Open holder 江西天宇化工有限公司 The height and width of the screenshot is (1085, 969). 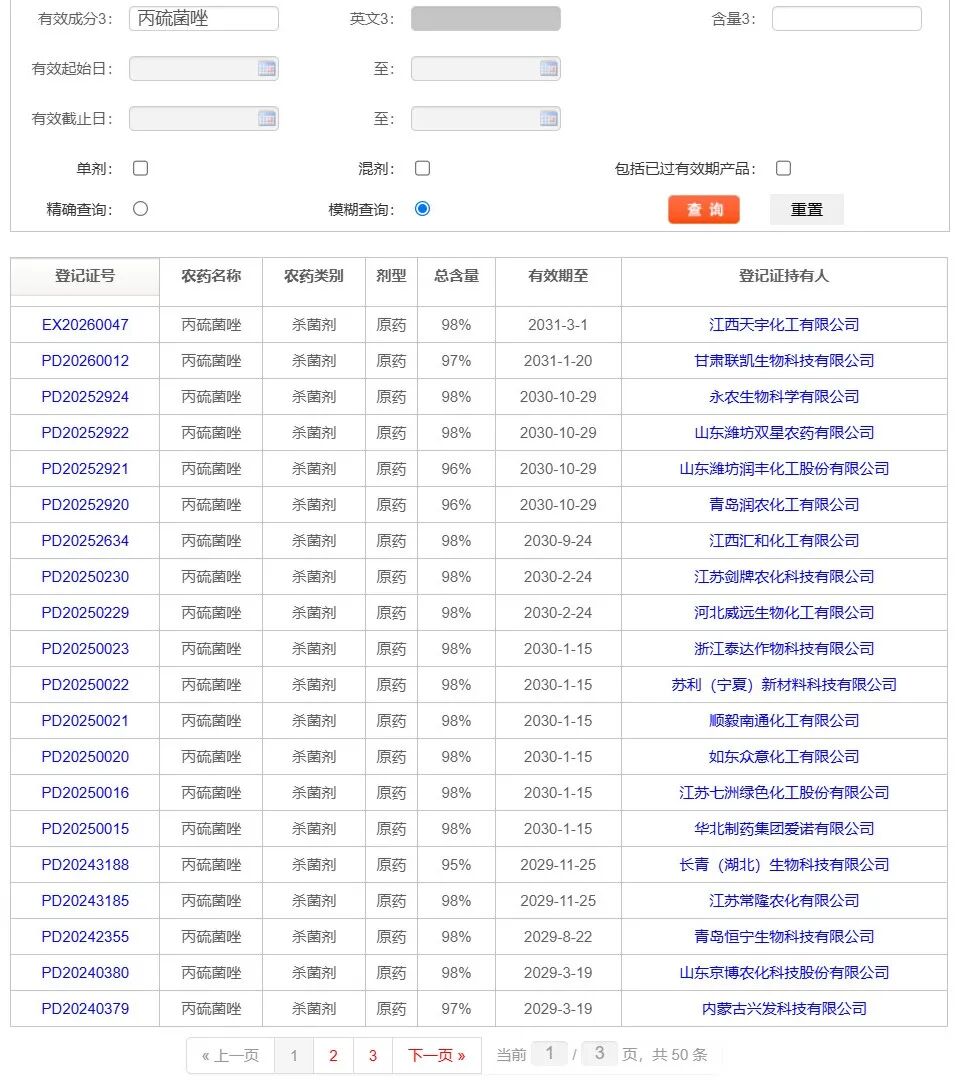point(784,325)
